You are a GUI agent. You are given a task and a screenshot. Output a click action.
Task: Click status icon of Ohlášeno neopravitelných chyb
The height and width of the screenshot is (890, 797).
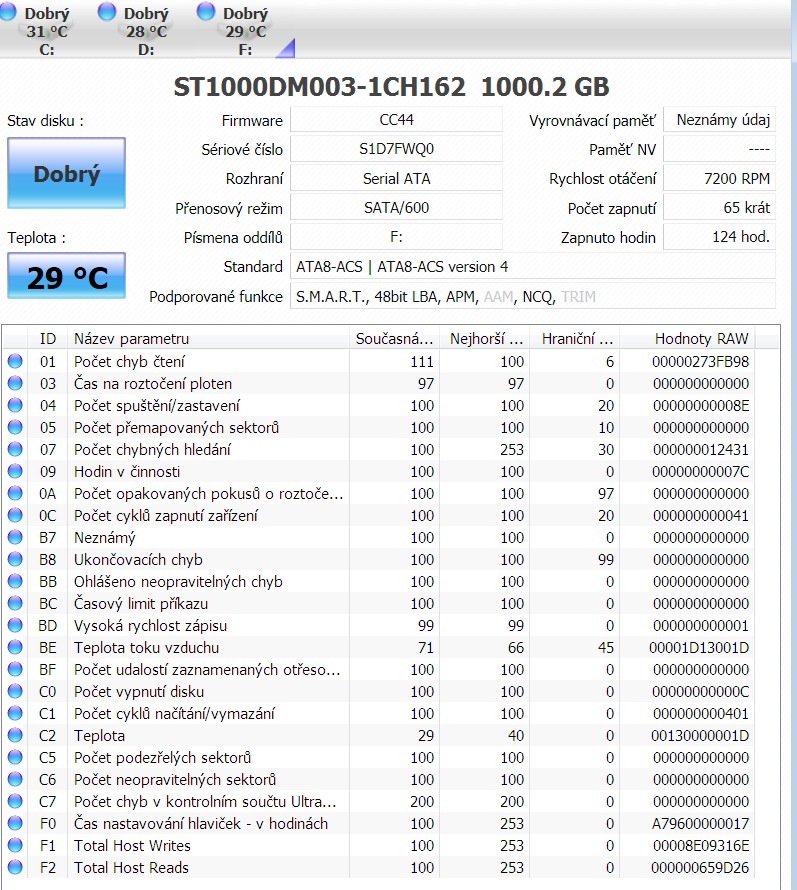[15, 581]
